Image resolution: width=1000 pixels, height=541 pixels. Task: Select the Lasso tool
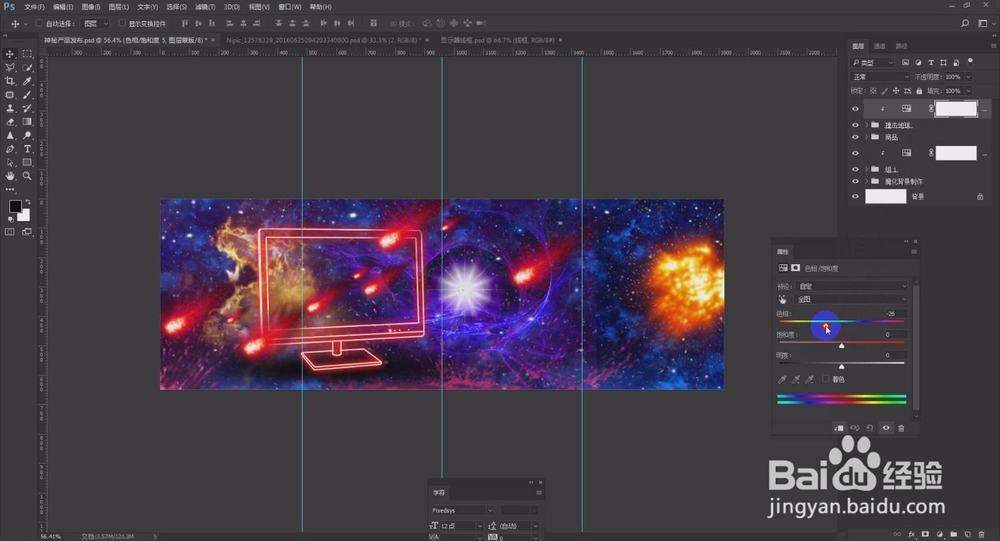pyautogui.click(x=10, y=68)
